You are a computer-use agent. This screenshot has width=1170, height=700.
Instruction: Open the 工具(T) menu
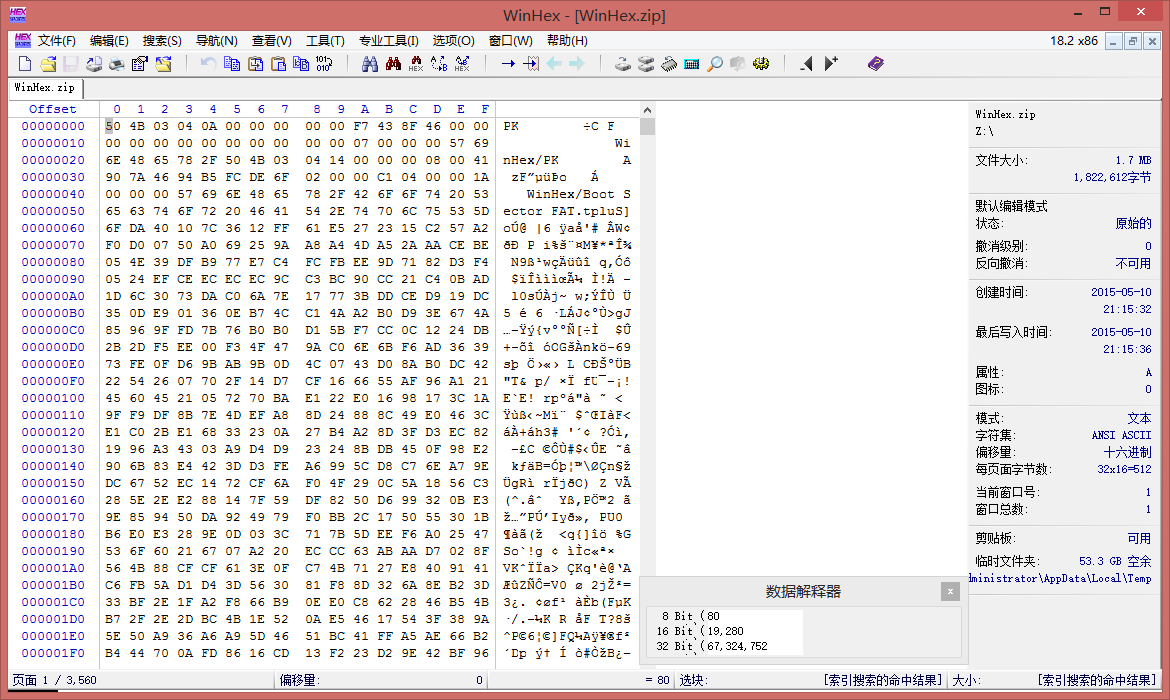click(325, 40)
